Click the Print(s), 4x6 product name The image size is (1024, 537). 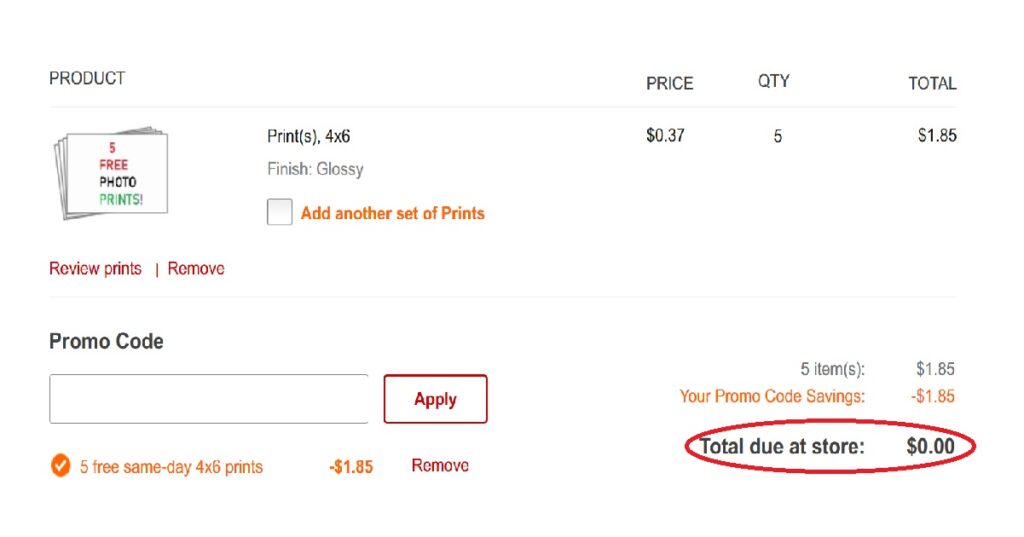pyautogui.click(x=308, y=136)
